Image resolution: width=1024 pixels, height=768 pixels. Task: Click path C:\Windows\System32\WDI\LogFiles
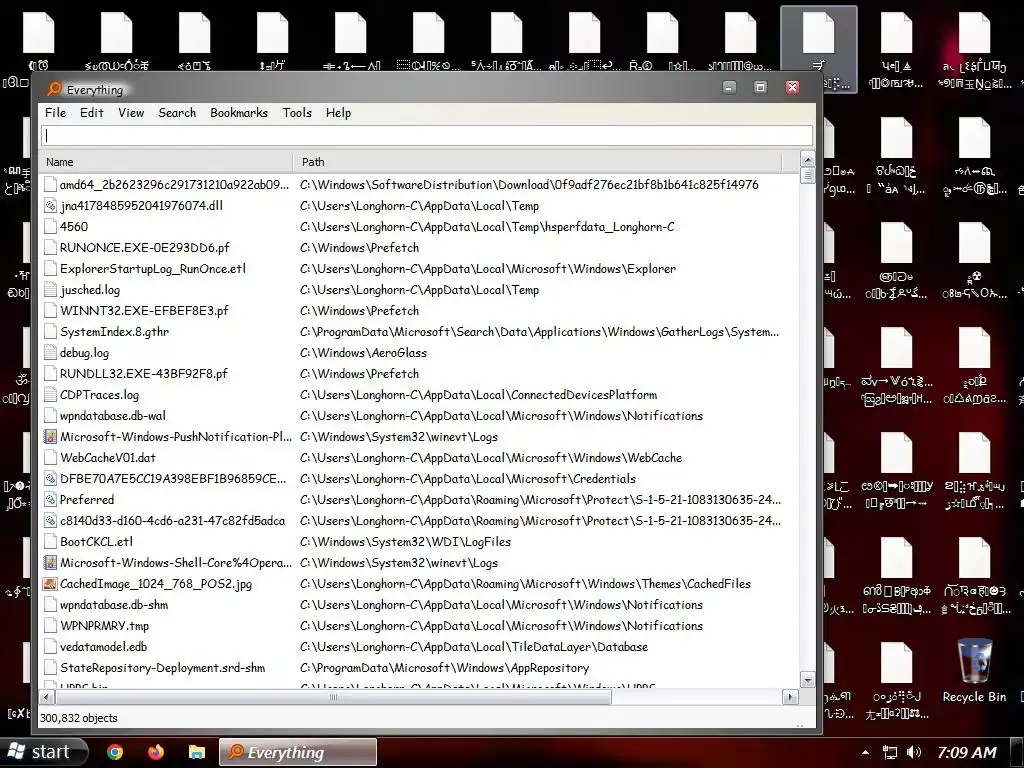pos(405,541)
